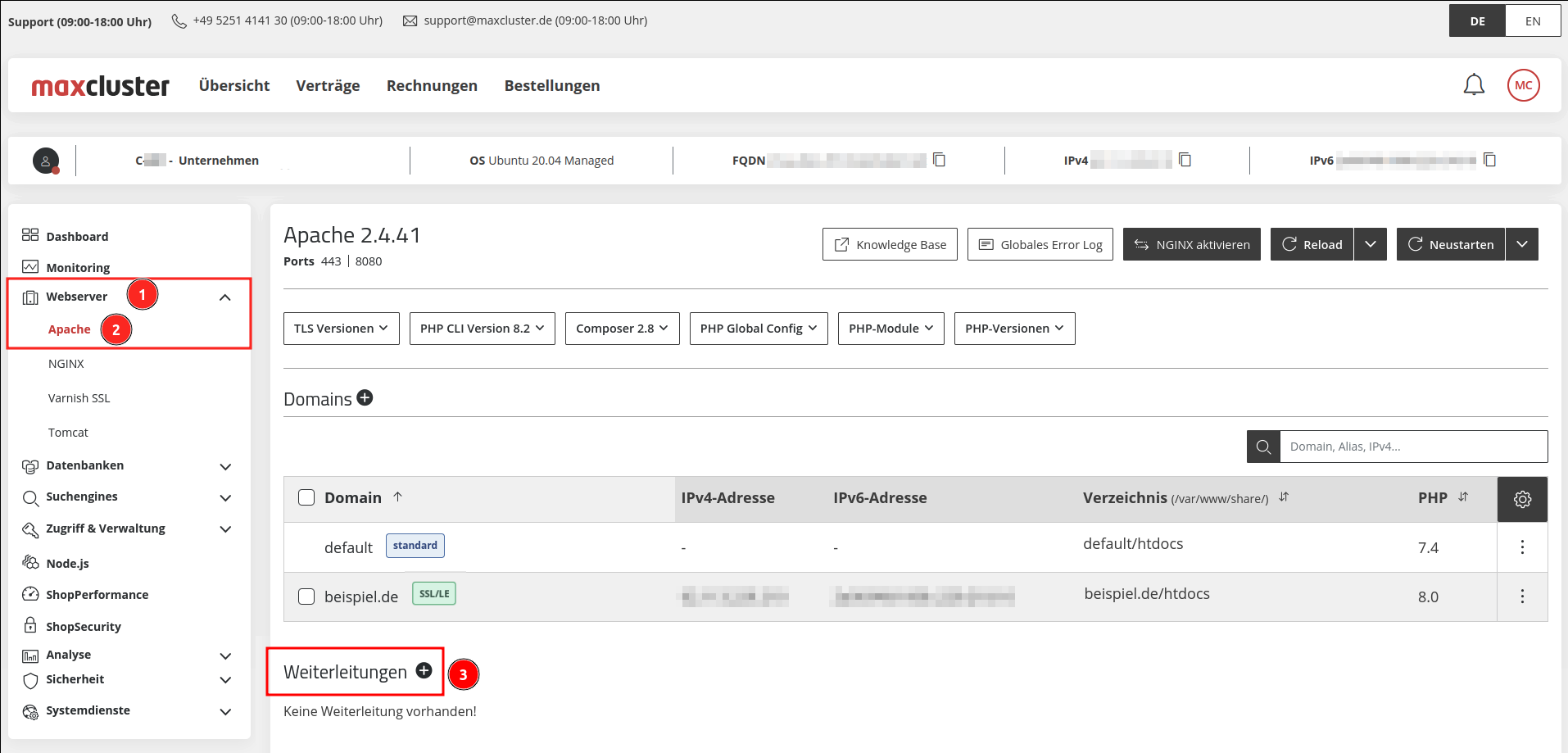Go to Bestellungen in top navigation
The image size is (1568, 753).
(552, 85)
